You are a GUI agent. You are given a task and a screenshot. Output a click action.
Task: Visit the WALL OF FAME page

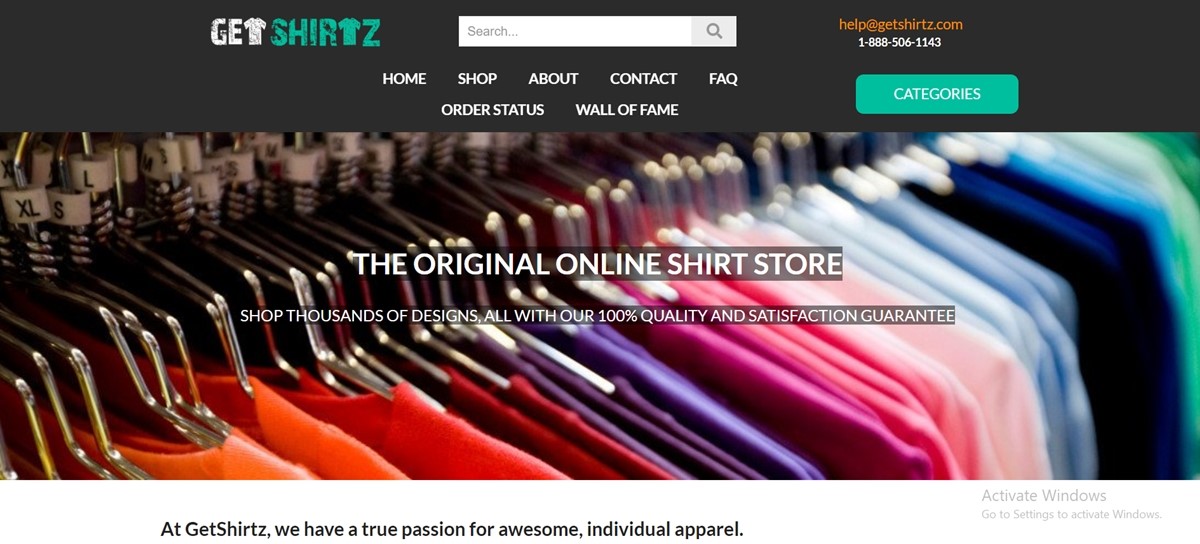[x=627, y=110]
